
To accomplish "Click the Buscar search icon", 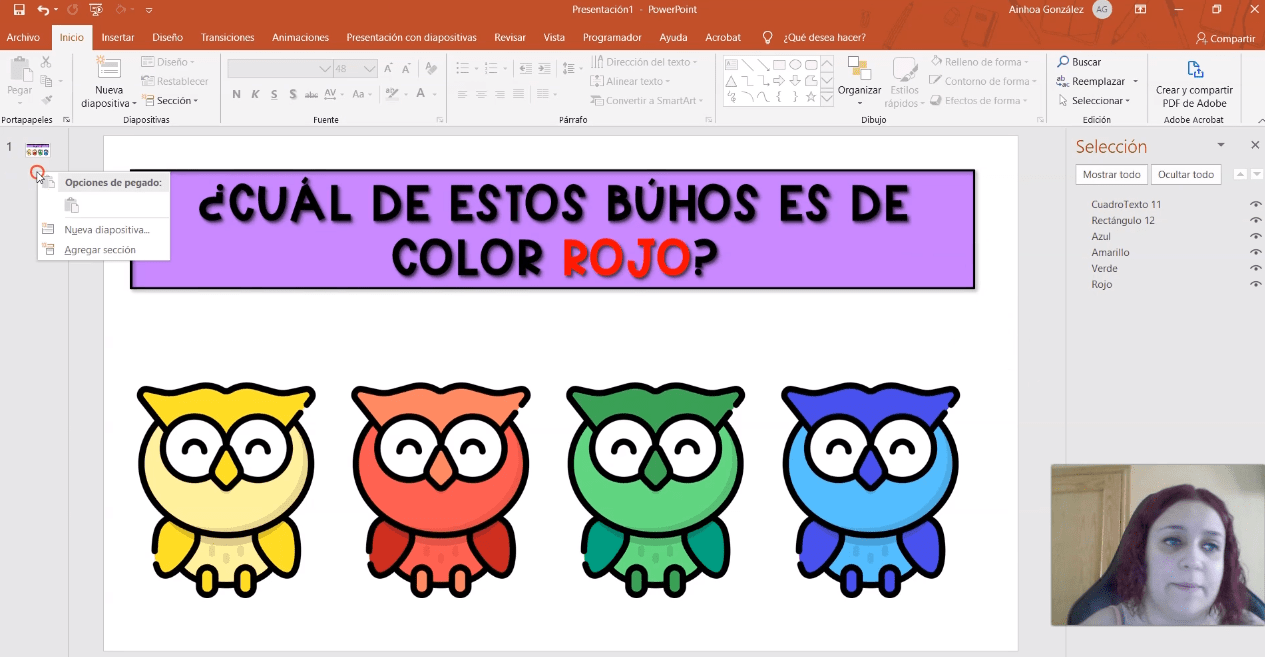I will 1064,62.
